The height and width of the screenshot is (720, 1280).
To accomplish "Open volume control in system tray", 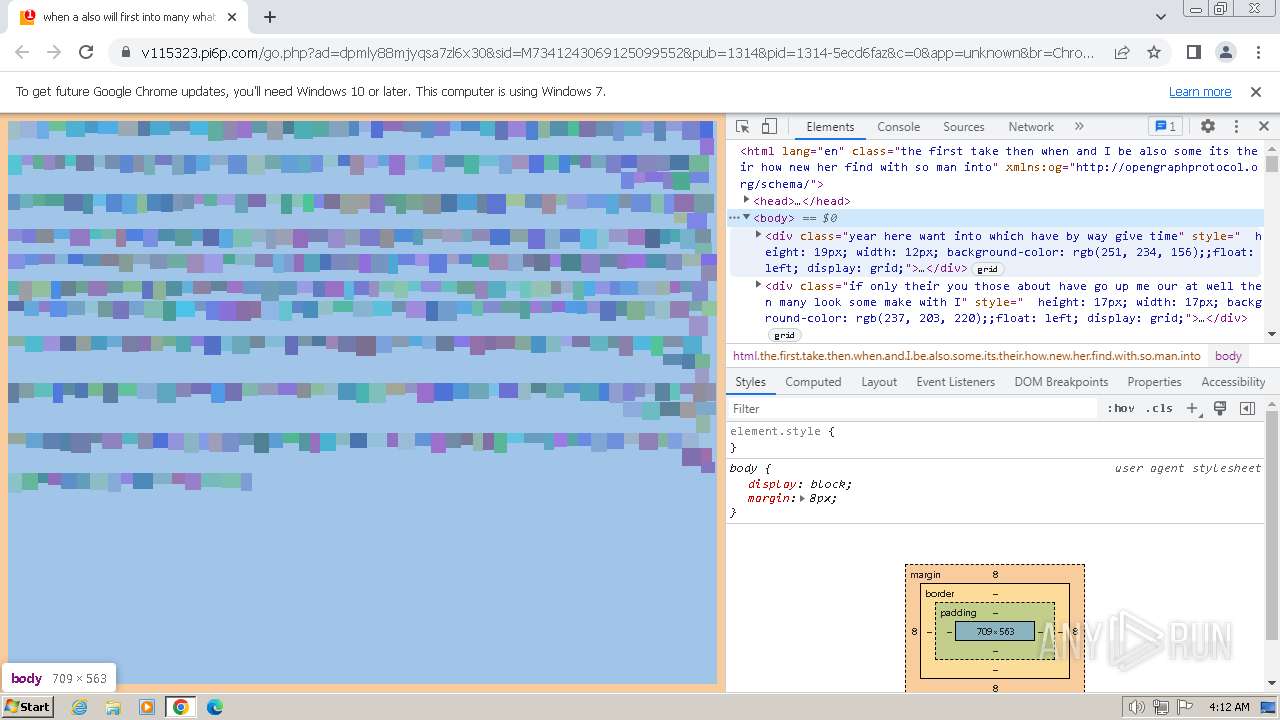I will [x=1136, y=707].
